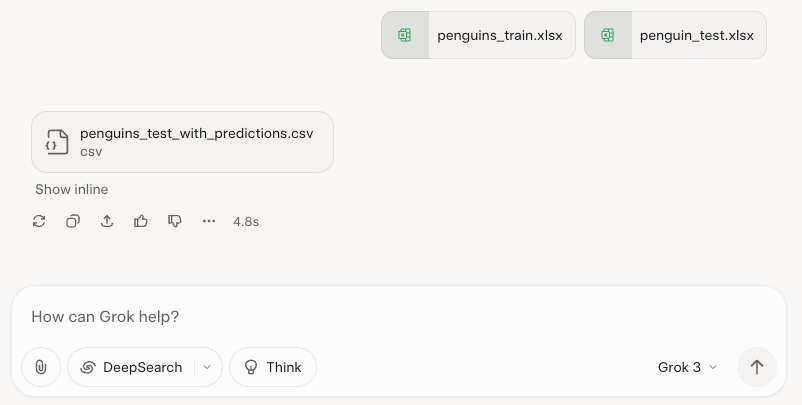Image resolution: width=802 pixels, height=405 pixels.
Task: Open the three-dot more options menu
Action: tap(209, 221)
